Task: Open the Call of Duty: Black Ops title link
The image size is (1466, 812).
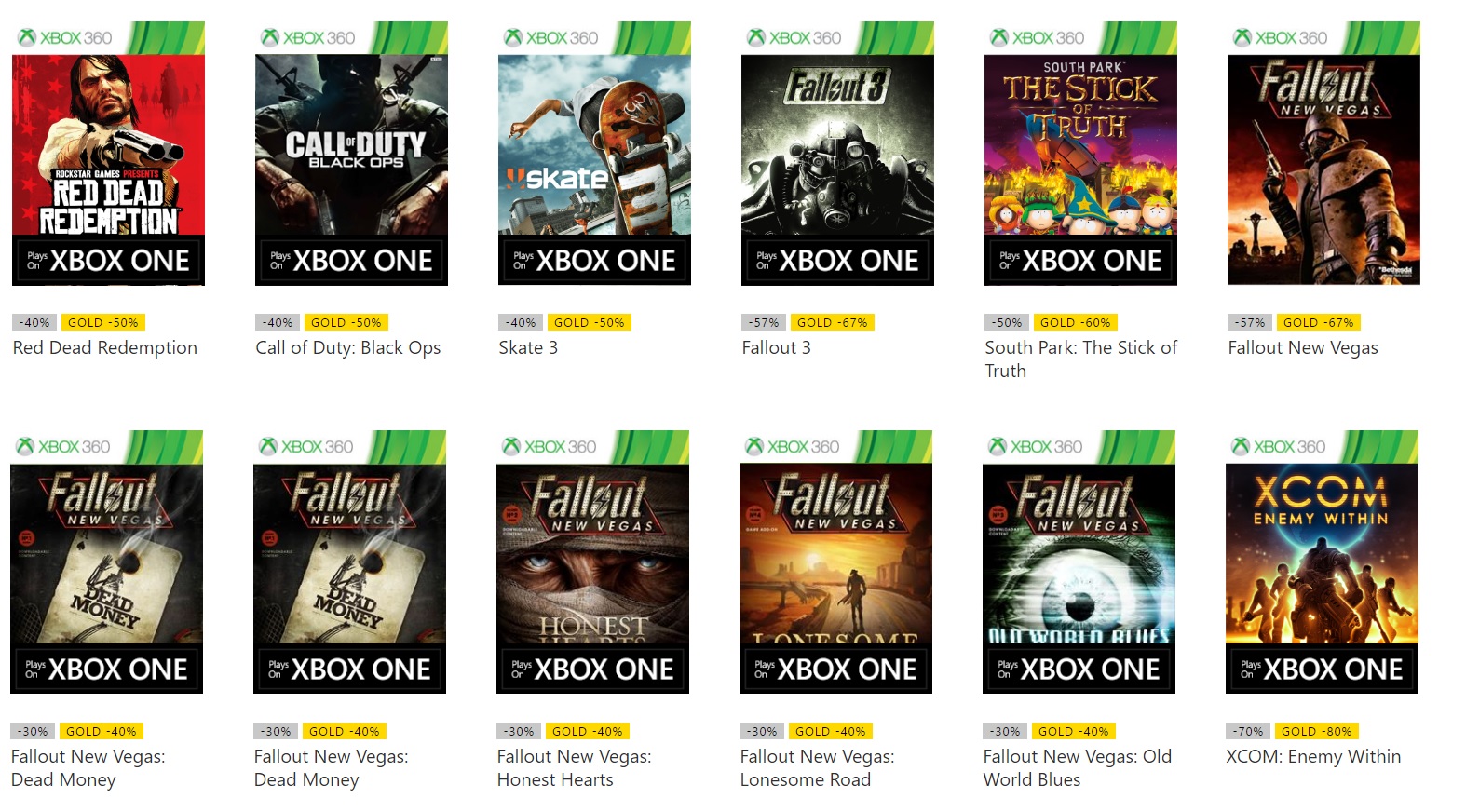Action: pyautogui.click(x=348, y=347)
